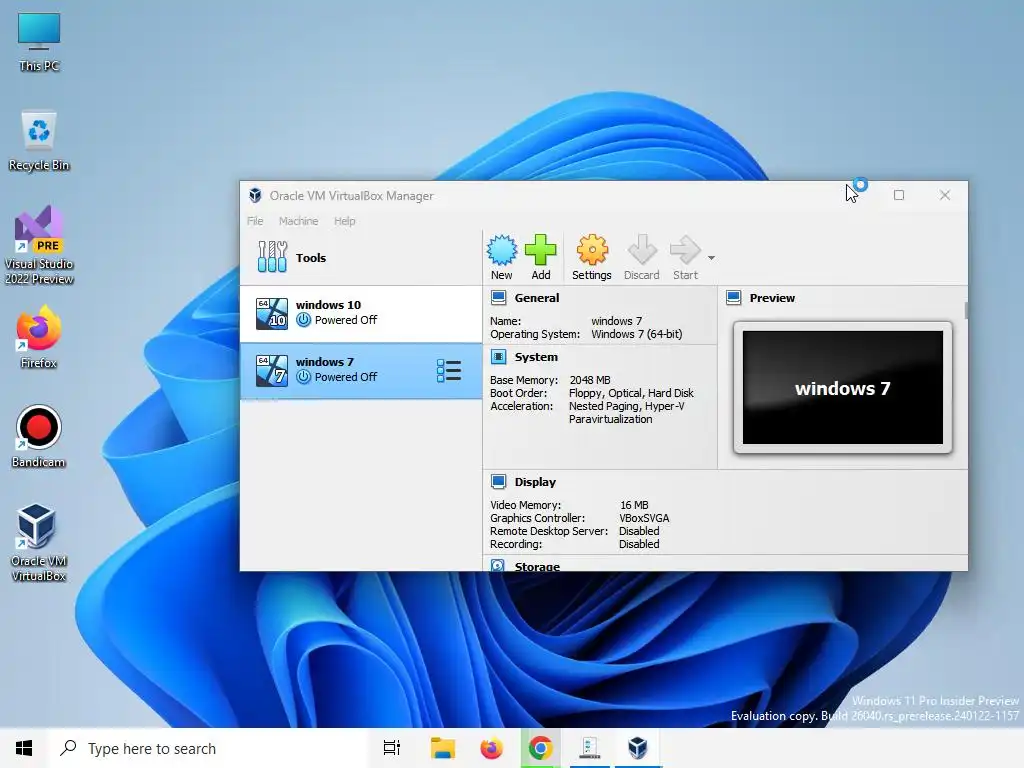
Task: Click the windows 7 preview thumbnail
Action: tap(842, 387)
